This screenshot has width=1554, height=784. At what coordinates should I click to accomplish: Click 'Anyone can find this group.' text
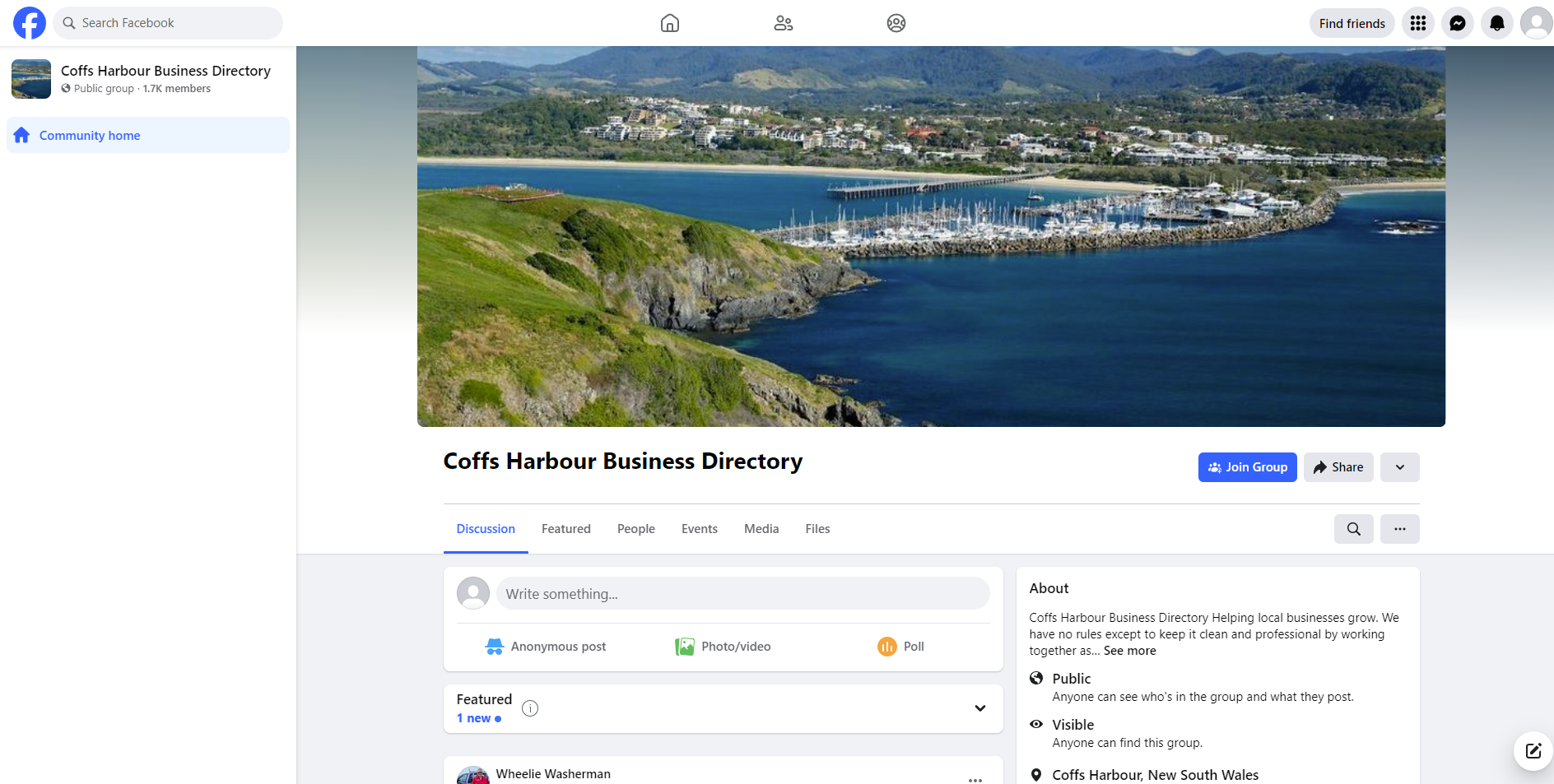tap(1127, 743)
